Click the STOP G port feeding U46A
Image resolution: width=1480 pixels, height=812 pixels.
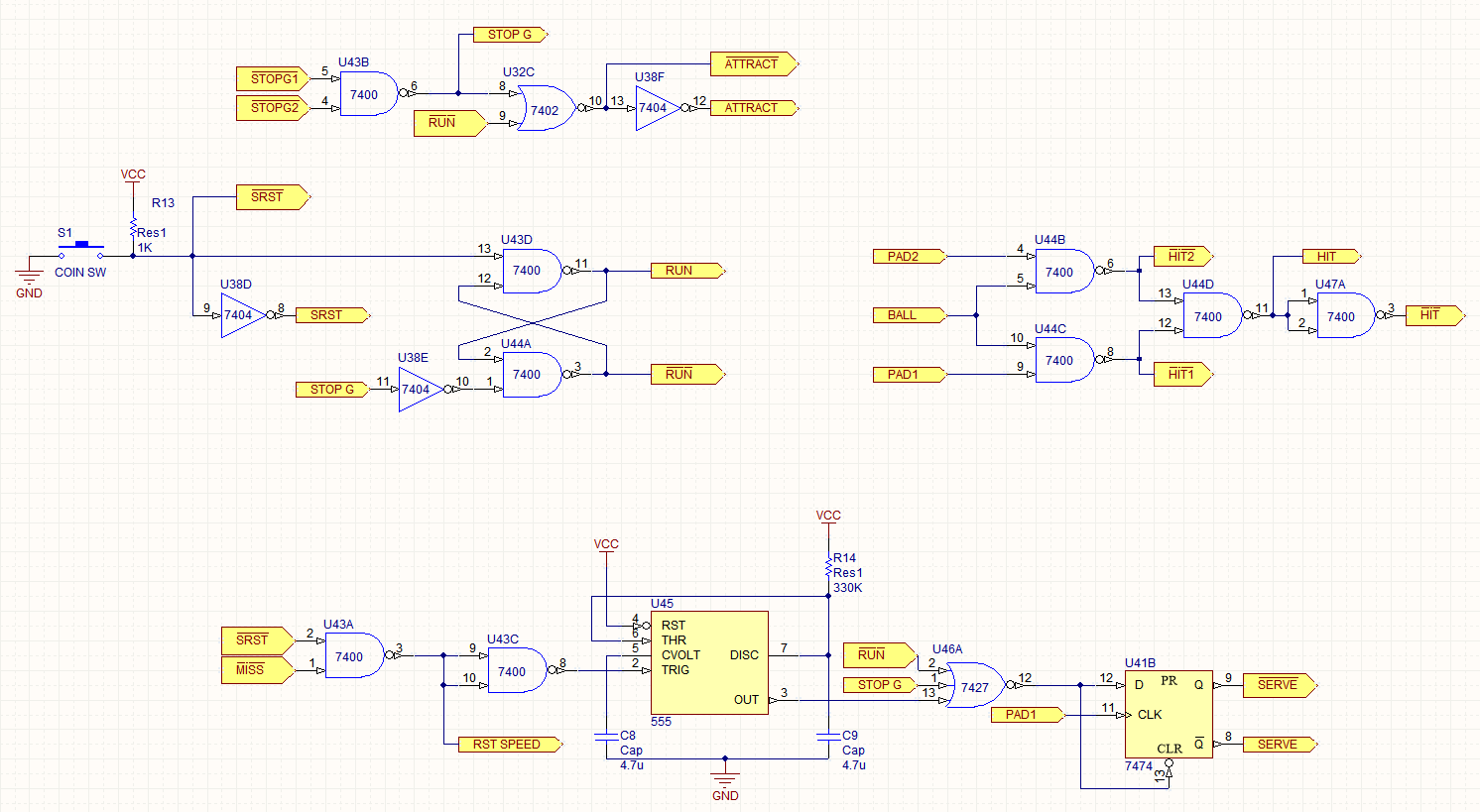(880, 685)
